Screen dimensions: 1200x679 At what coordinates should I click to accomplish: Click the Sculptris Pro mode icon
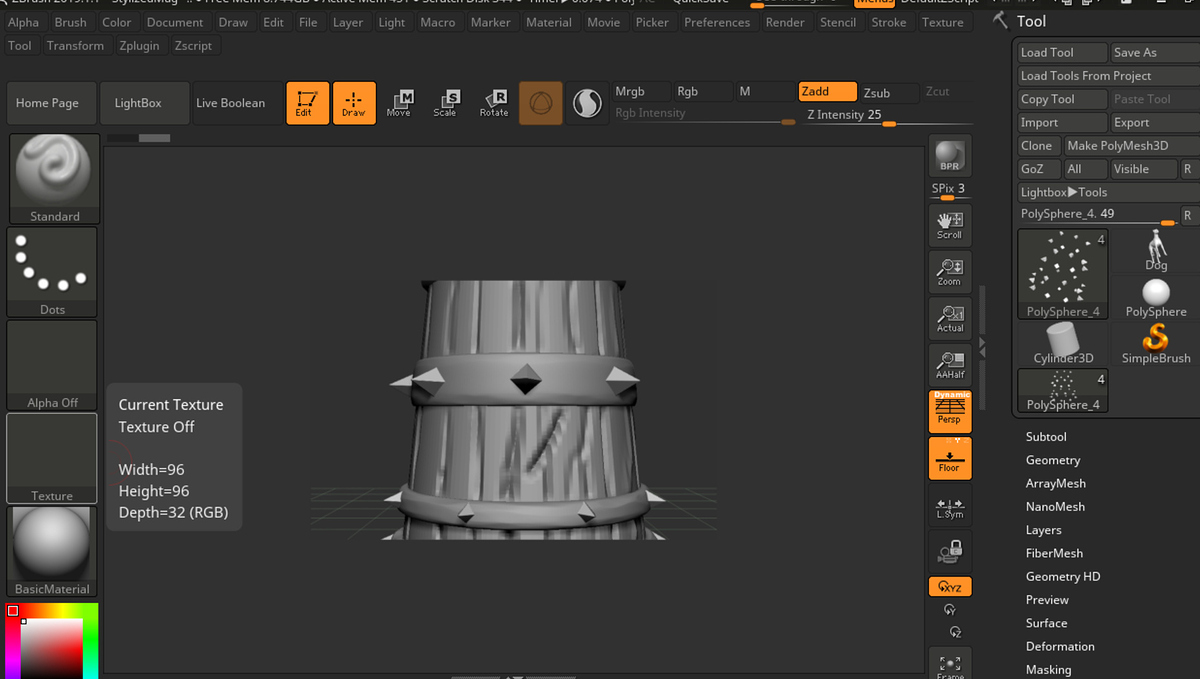587,103
